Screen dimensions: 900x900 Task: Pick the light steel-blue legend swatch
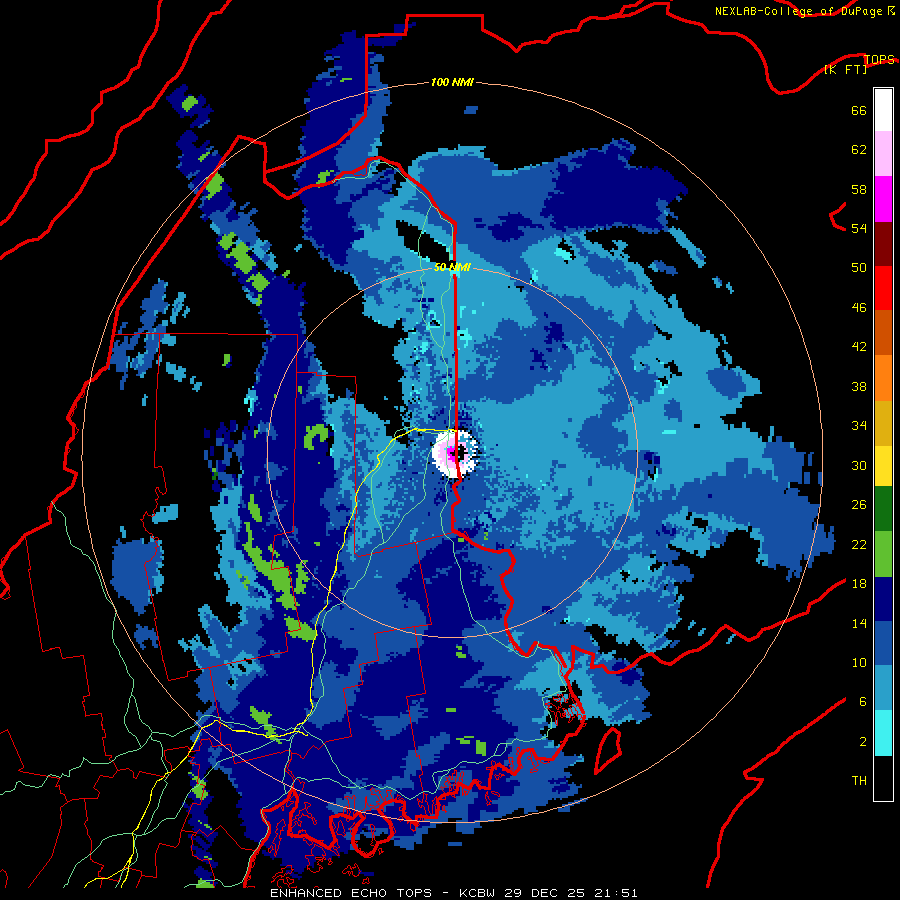883,688
